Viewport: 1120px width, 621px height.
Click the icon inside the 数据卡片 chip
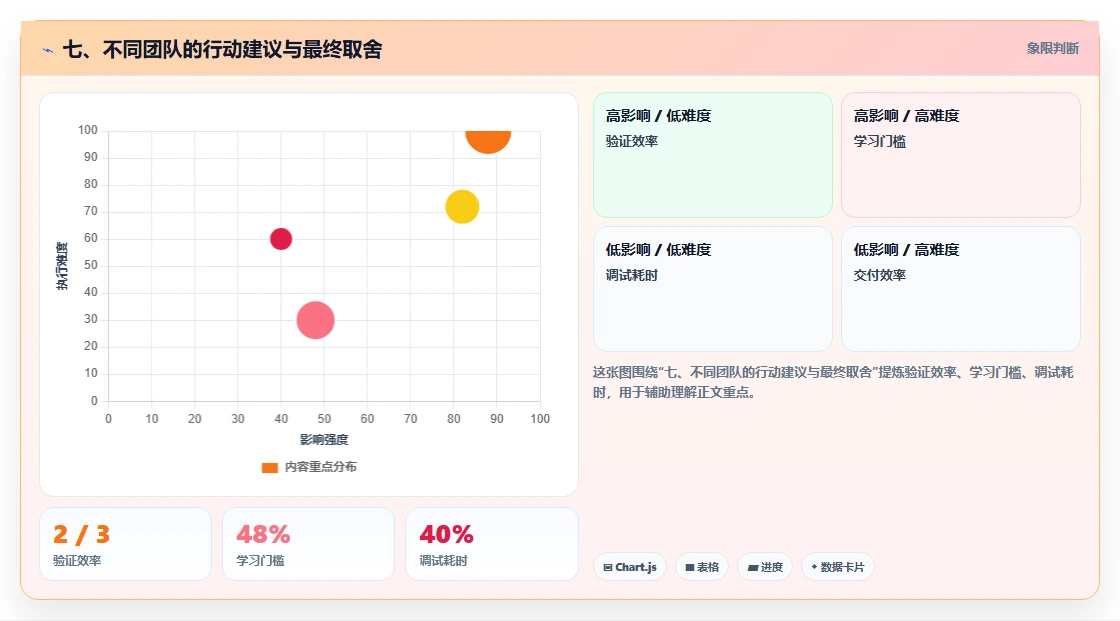click(814, 567)
